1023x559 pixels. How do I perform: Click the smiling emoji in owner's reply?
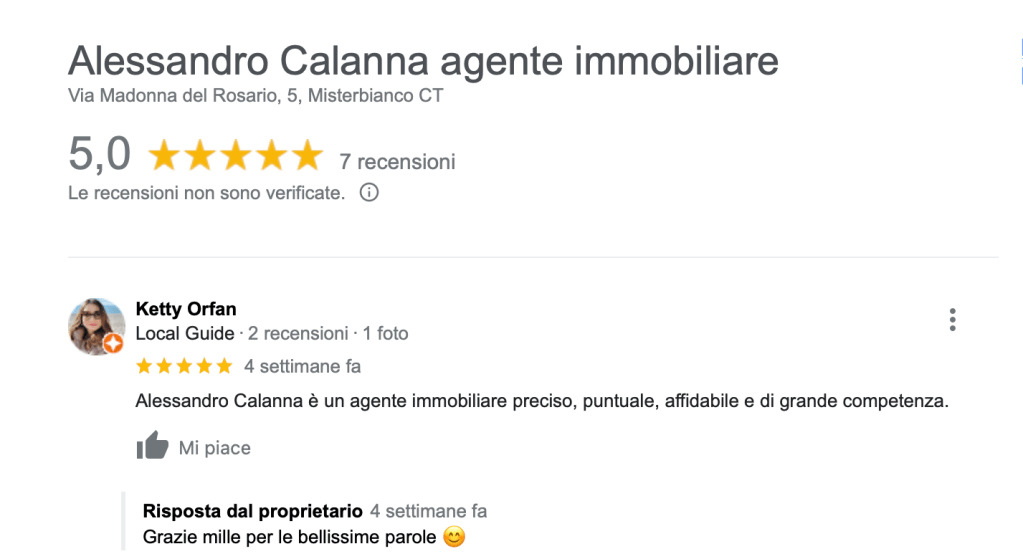tap(454, 538)
